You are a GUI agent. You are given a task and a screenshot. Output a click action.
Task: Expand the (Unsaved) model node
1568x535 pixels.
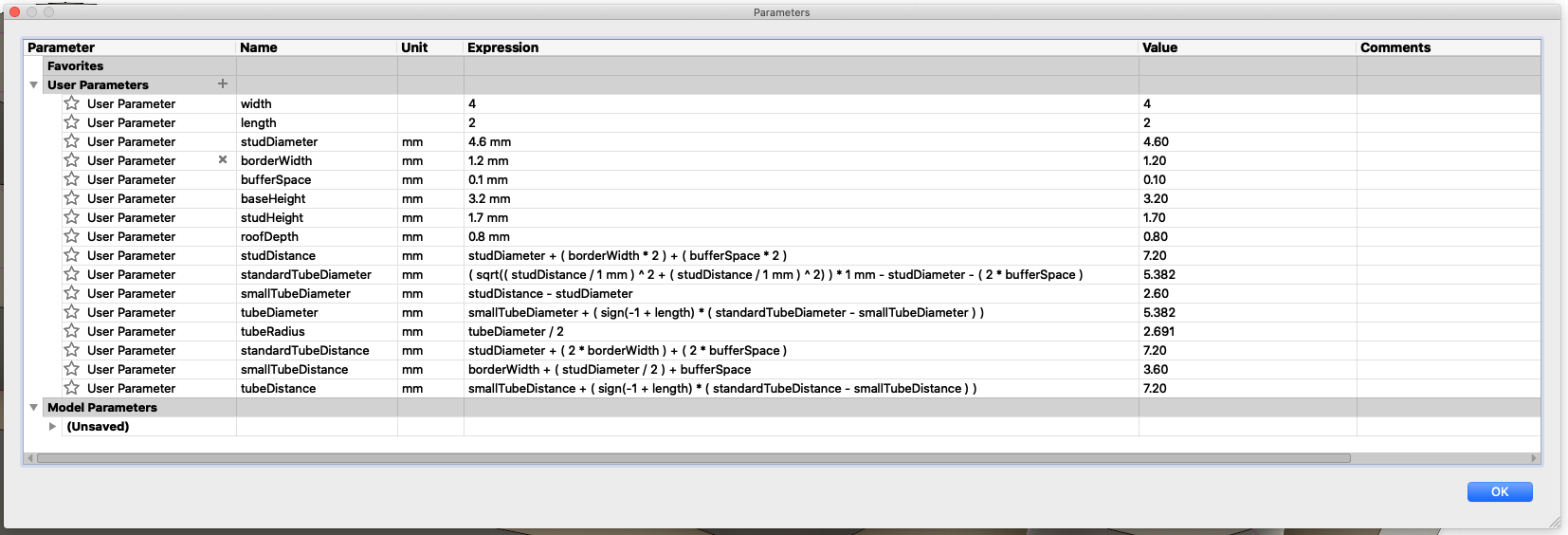coord(52,426)
